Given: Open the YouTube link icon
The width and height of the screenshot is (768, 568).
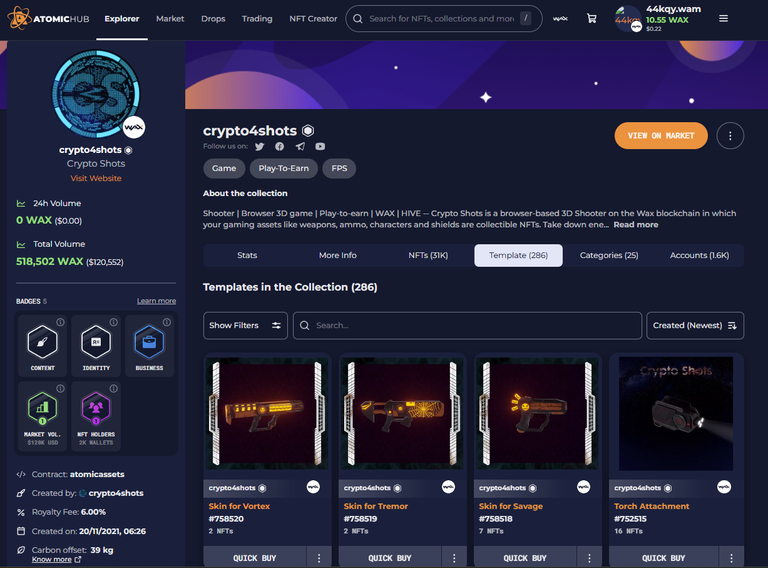Looking at the screenshot, I should (x=320, y=146).
